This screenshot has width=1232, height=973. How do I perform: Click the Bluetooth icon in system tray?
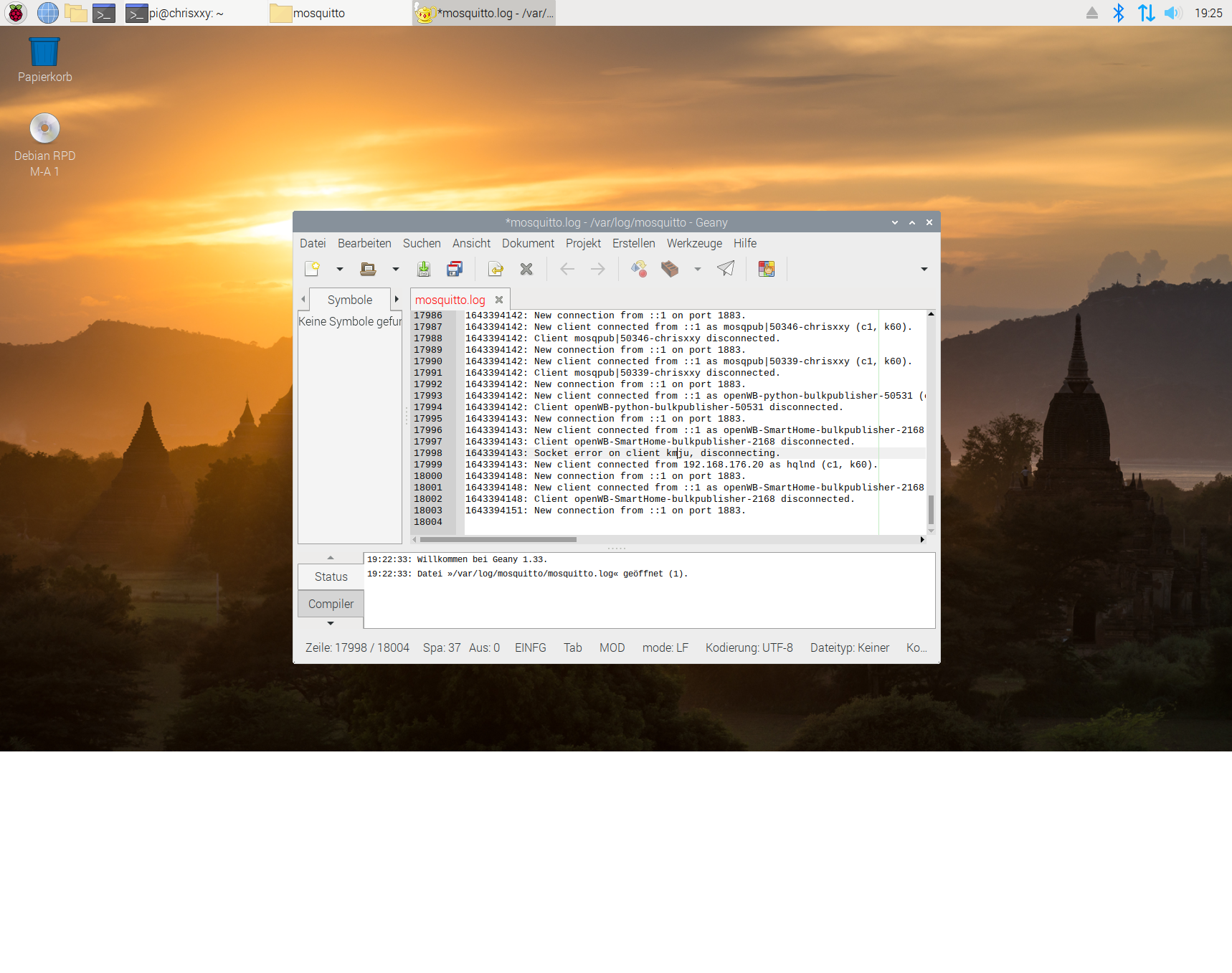tap(1118, 13)
